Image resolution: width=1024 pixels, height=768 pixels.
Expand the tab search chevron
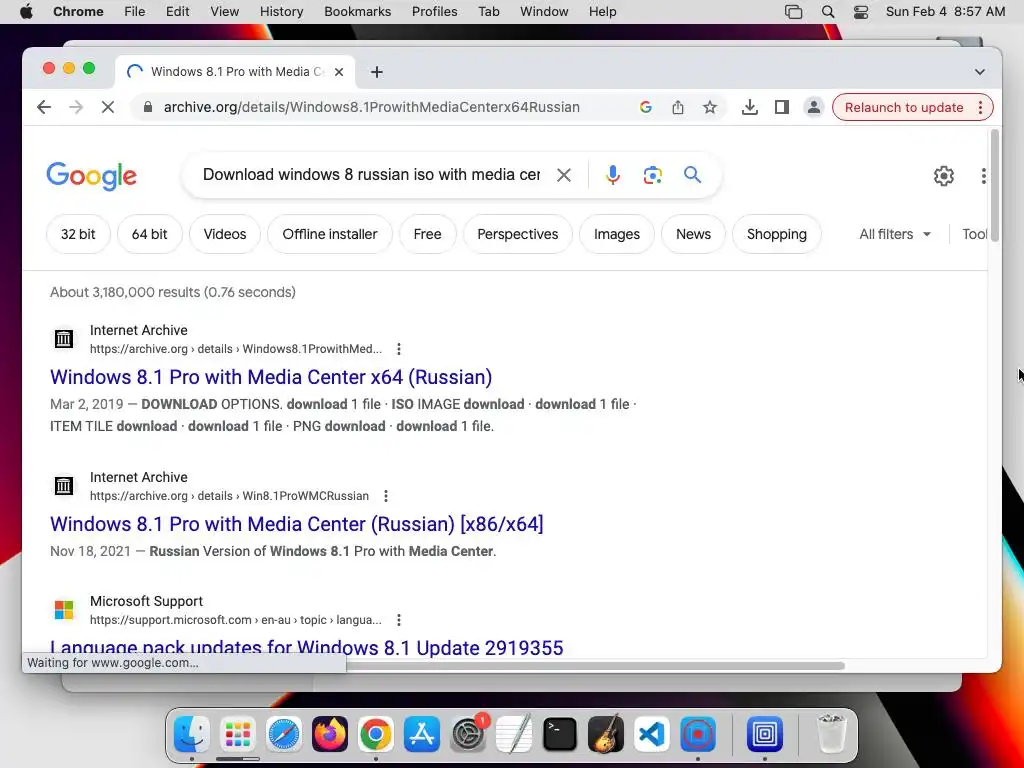click(x=980, y=72)
